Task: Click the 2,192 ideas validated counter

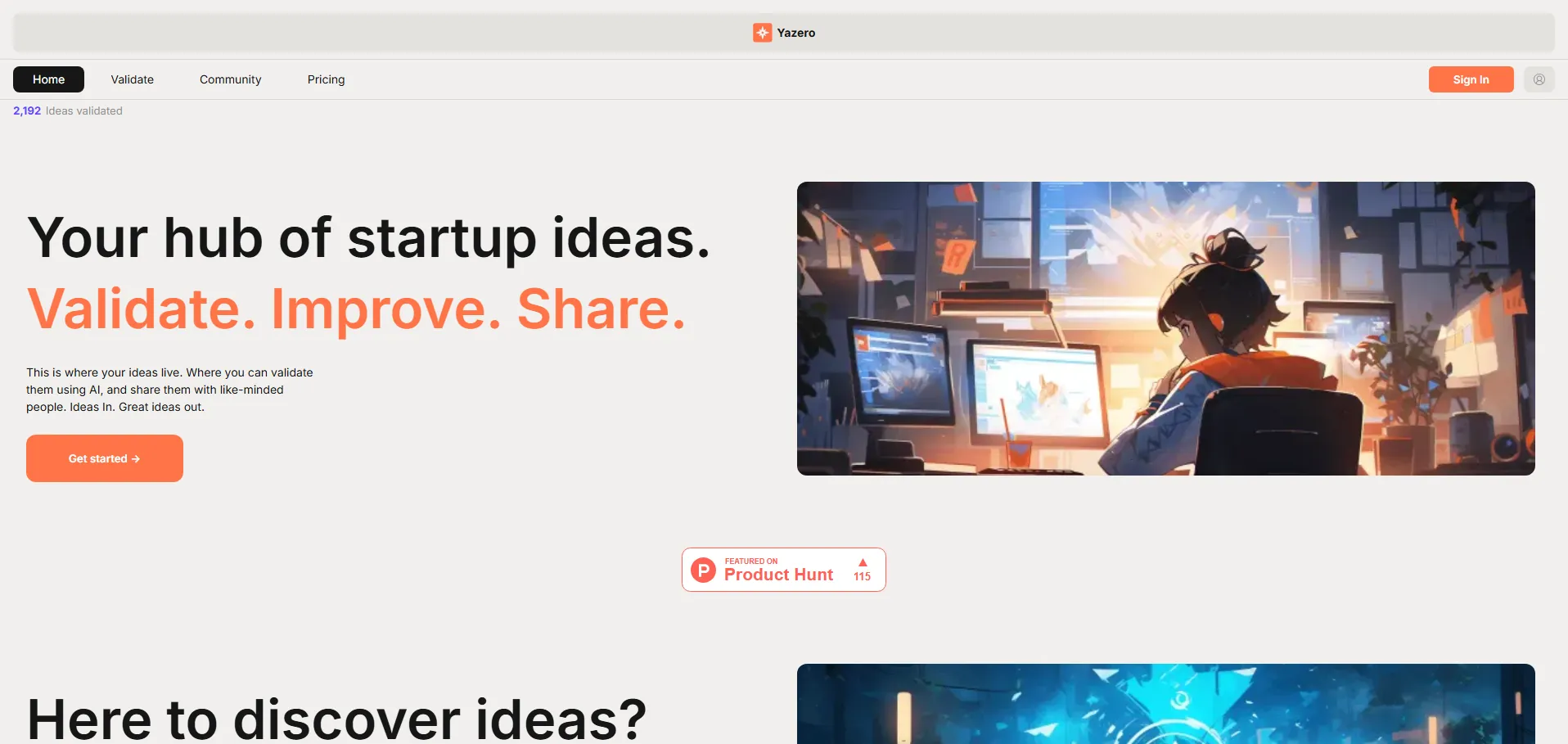Action: tap(68, 110)
